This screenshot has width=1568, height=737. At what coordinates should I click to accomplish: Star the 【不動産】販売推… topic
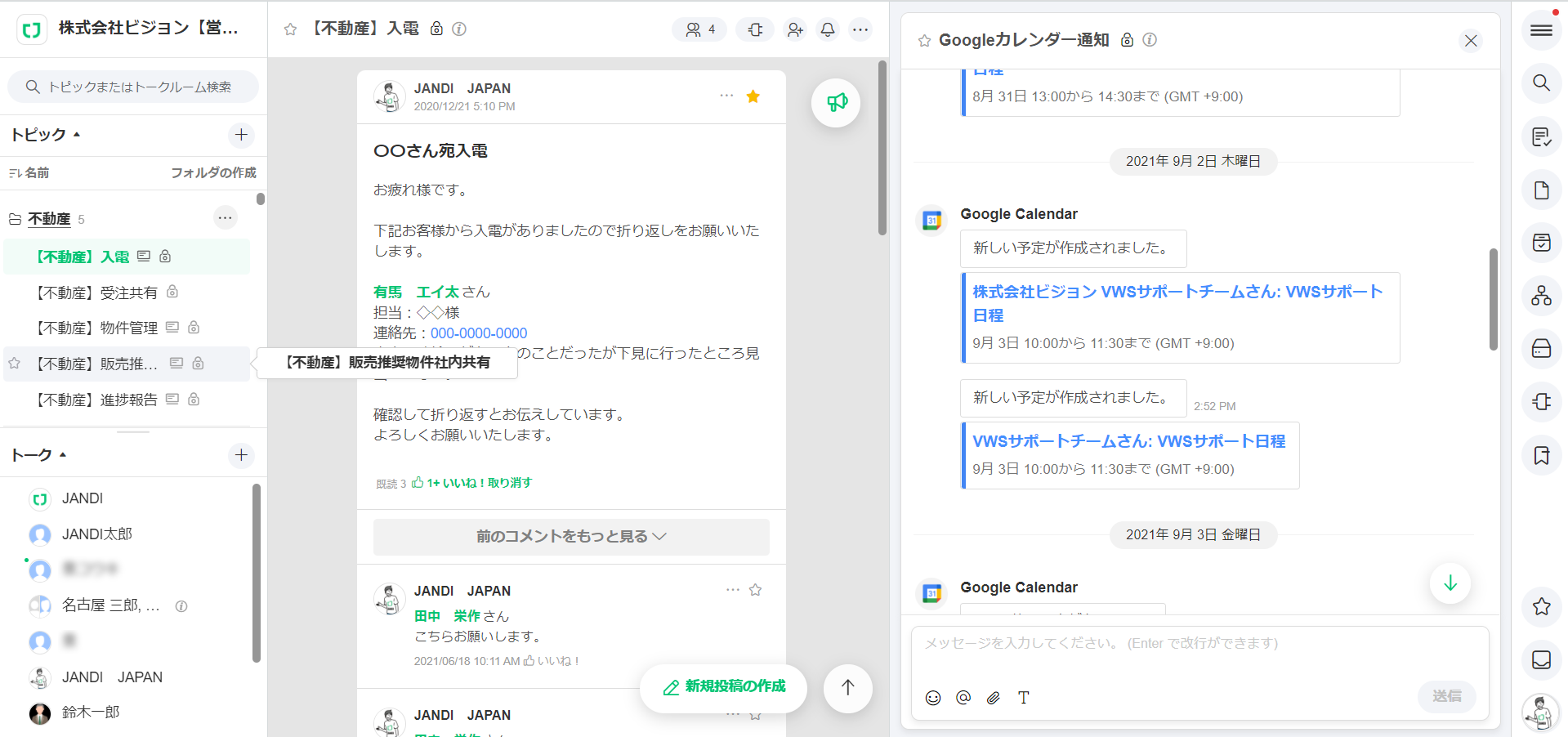pos(14,364)
